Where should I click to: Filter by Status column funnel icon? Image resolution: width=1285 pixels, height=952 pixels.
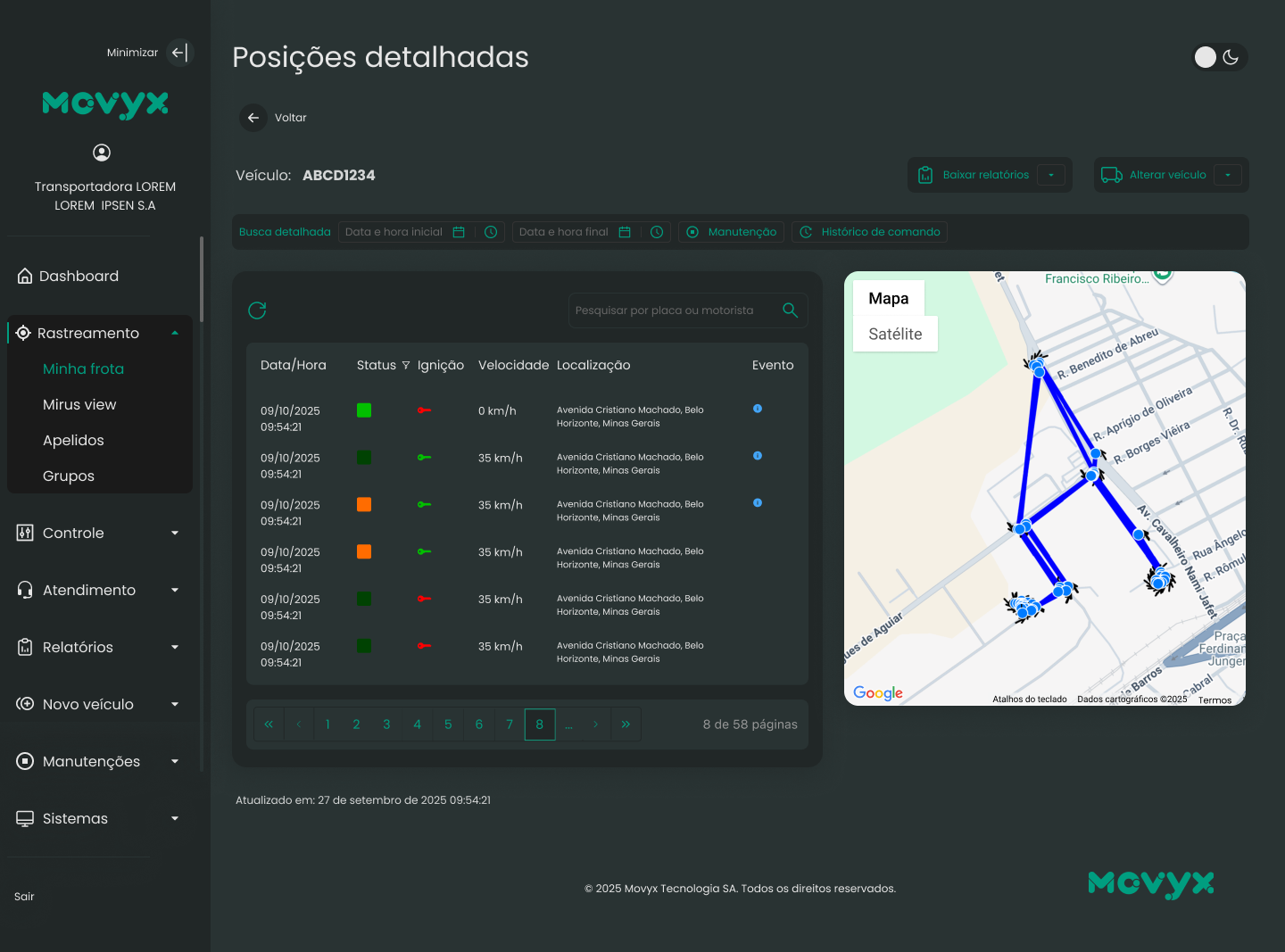(406, 365)
